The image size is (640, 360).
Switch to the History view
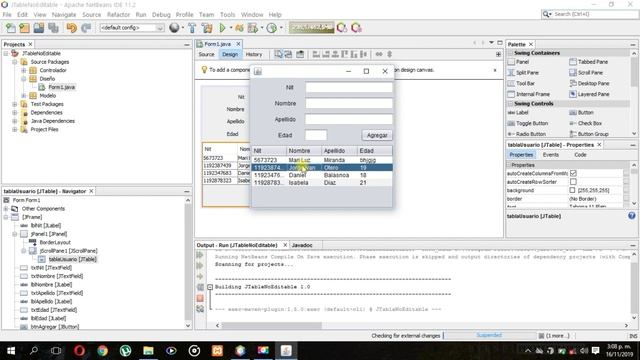pyautogui.click(x=254, y=54)
